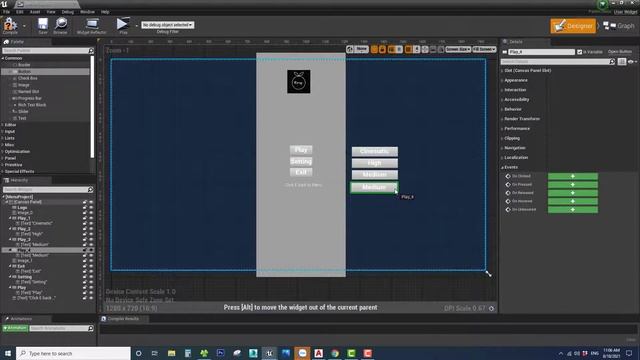This screenshot has width=640, height=360.
Task: Toggle lock on the Play_2 row
Action: coord(85,229)
